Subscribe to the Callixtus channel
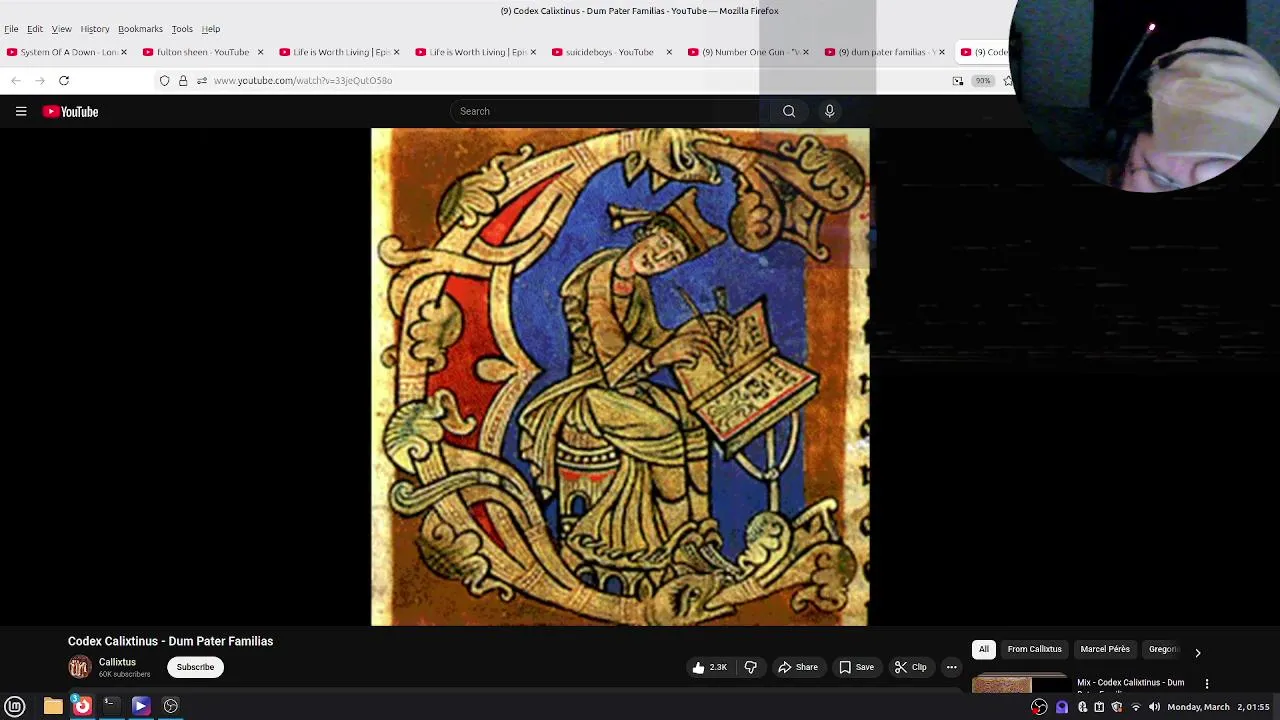 pyautogui.click(x=195, y=667)
